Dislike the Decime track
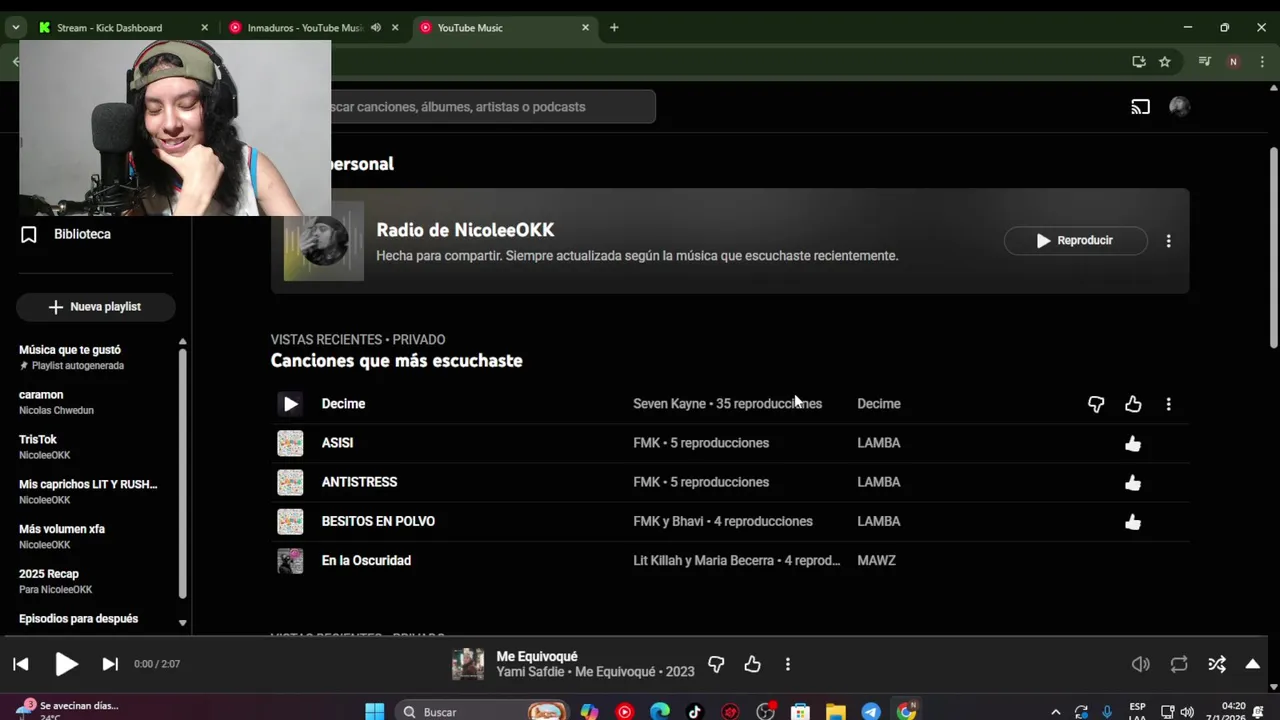 pos(1096,404)
